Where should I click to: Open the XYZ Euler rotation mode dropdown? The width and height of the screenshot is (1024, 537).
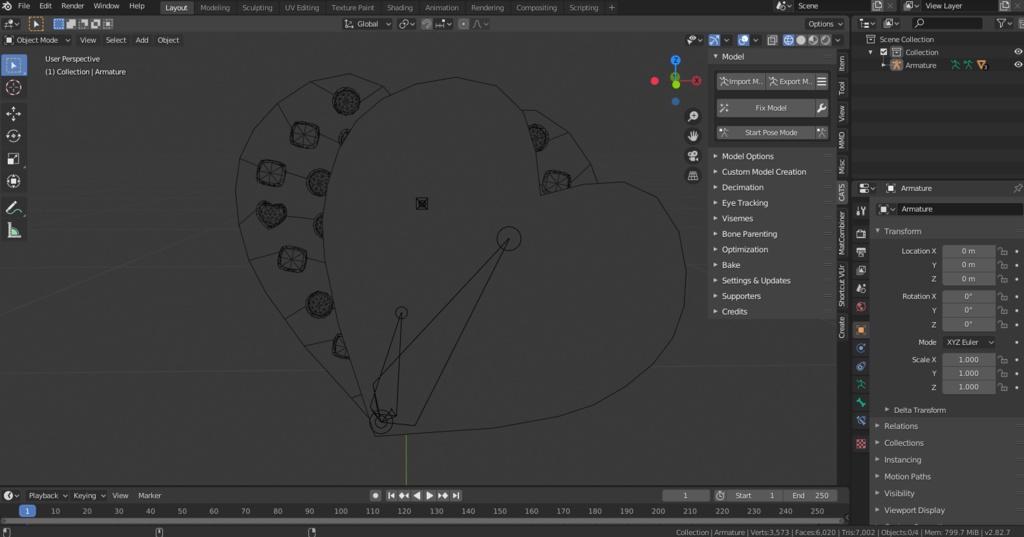click(969, 342)
